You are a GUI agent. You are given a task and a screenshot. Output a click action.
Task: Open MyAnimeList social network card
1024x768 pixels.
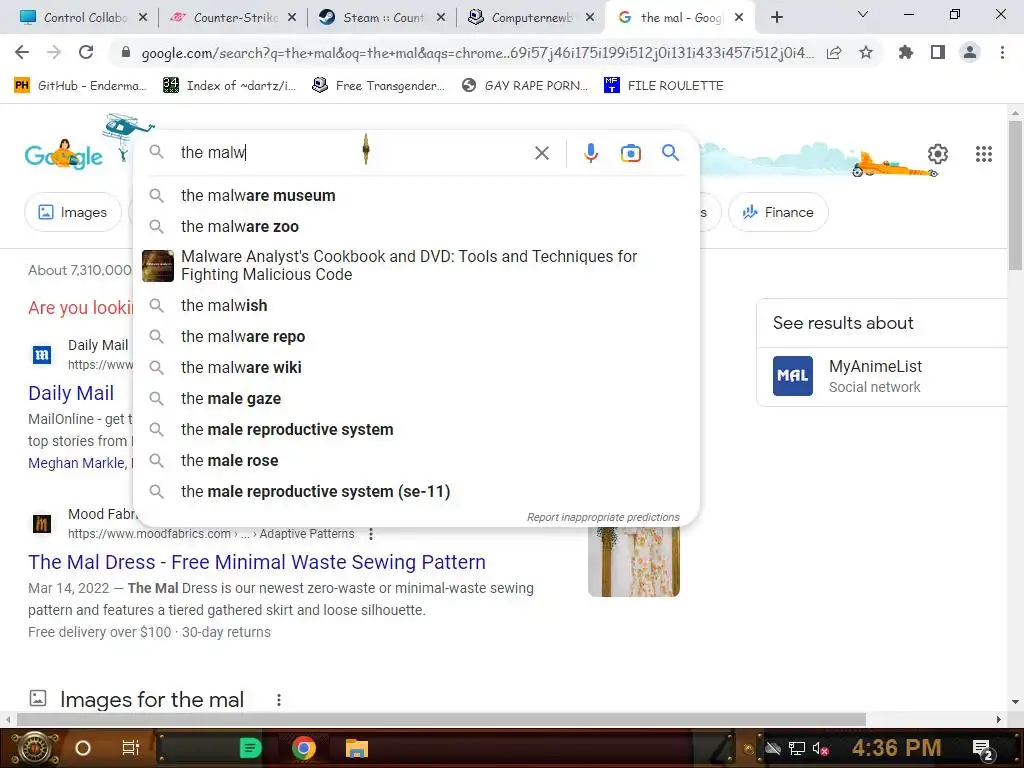(882, 376)
